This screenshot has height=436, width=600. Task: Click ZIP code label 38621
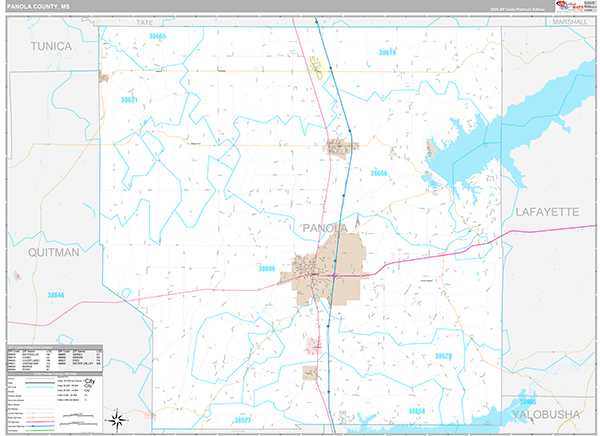pyautogui.click(x=129, y=100)
